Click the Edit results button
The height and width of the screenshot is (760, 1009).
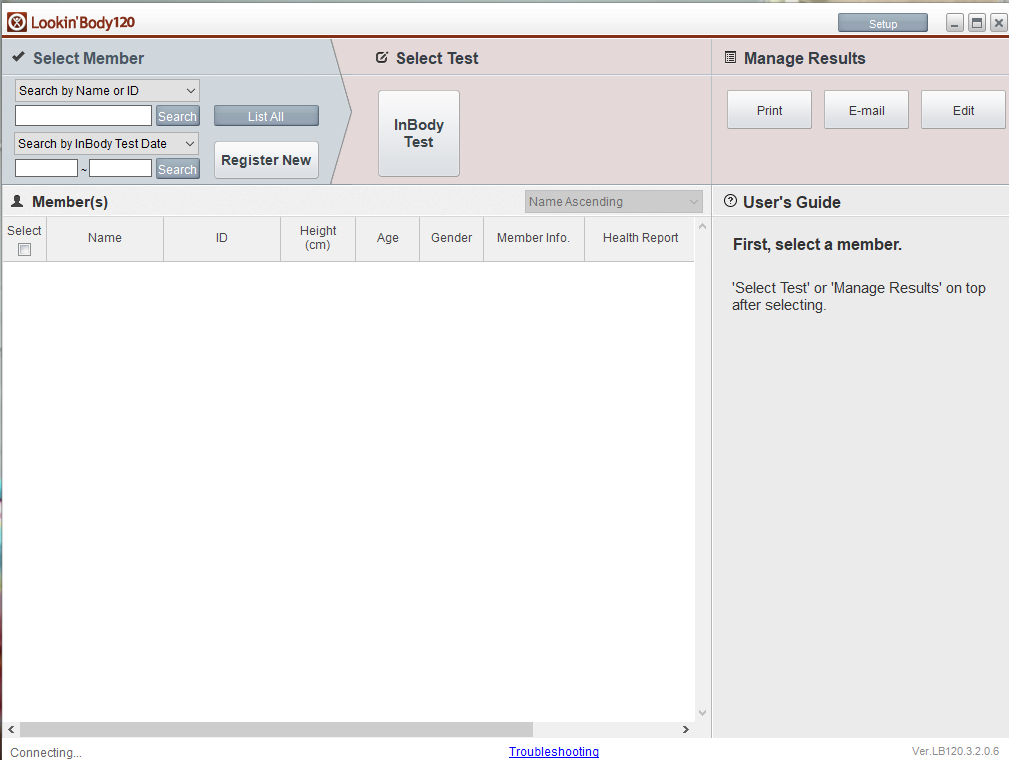tap(963, 110)
